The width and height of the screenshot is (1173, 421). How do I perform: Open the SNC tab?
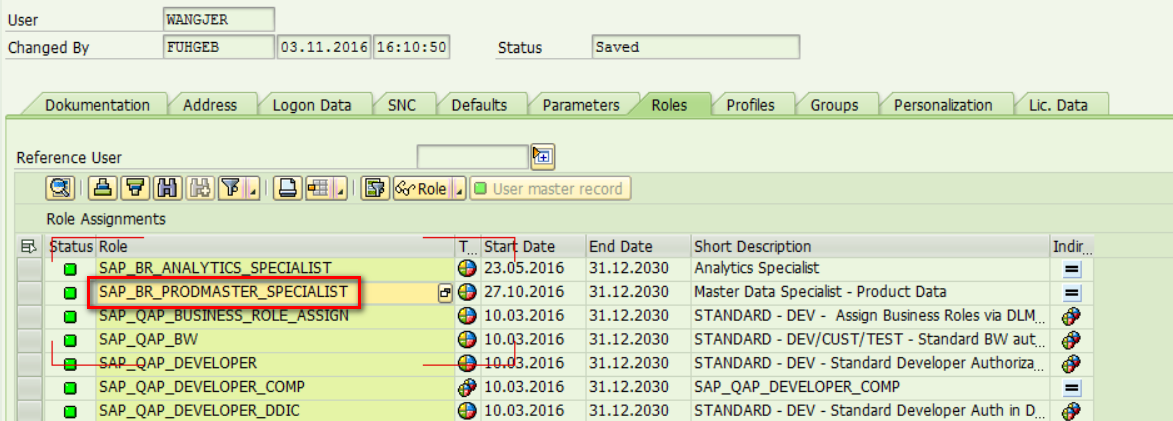(x=402, y=105)
